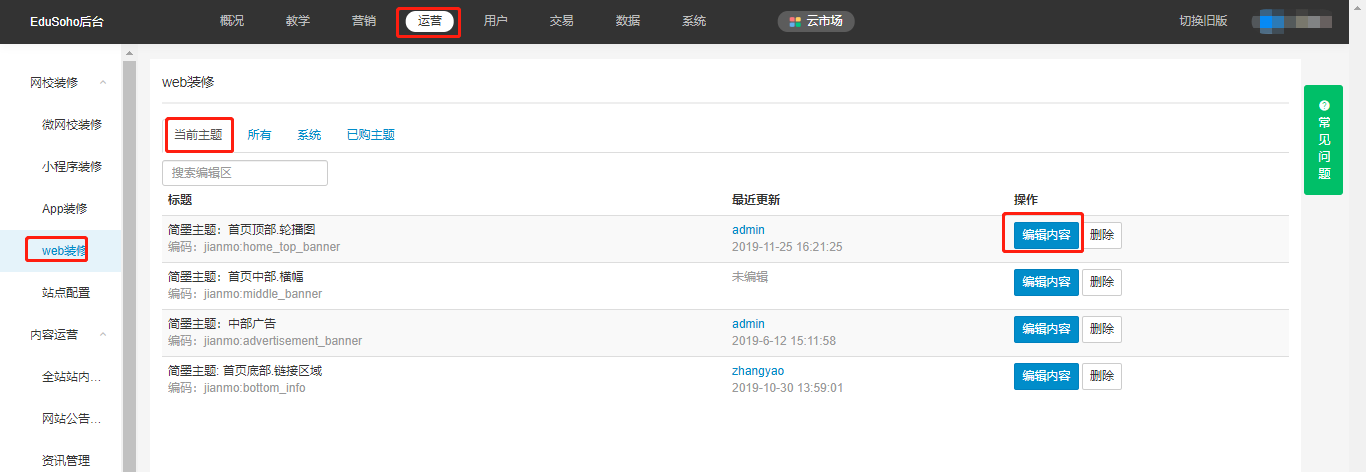Open the 教学 top menu
The width and height of the screenshot is (1366, 472).
click(298, 21)
